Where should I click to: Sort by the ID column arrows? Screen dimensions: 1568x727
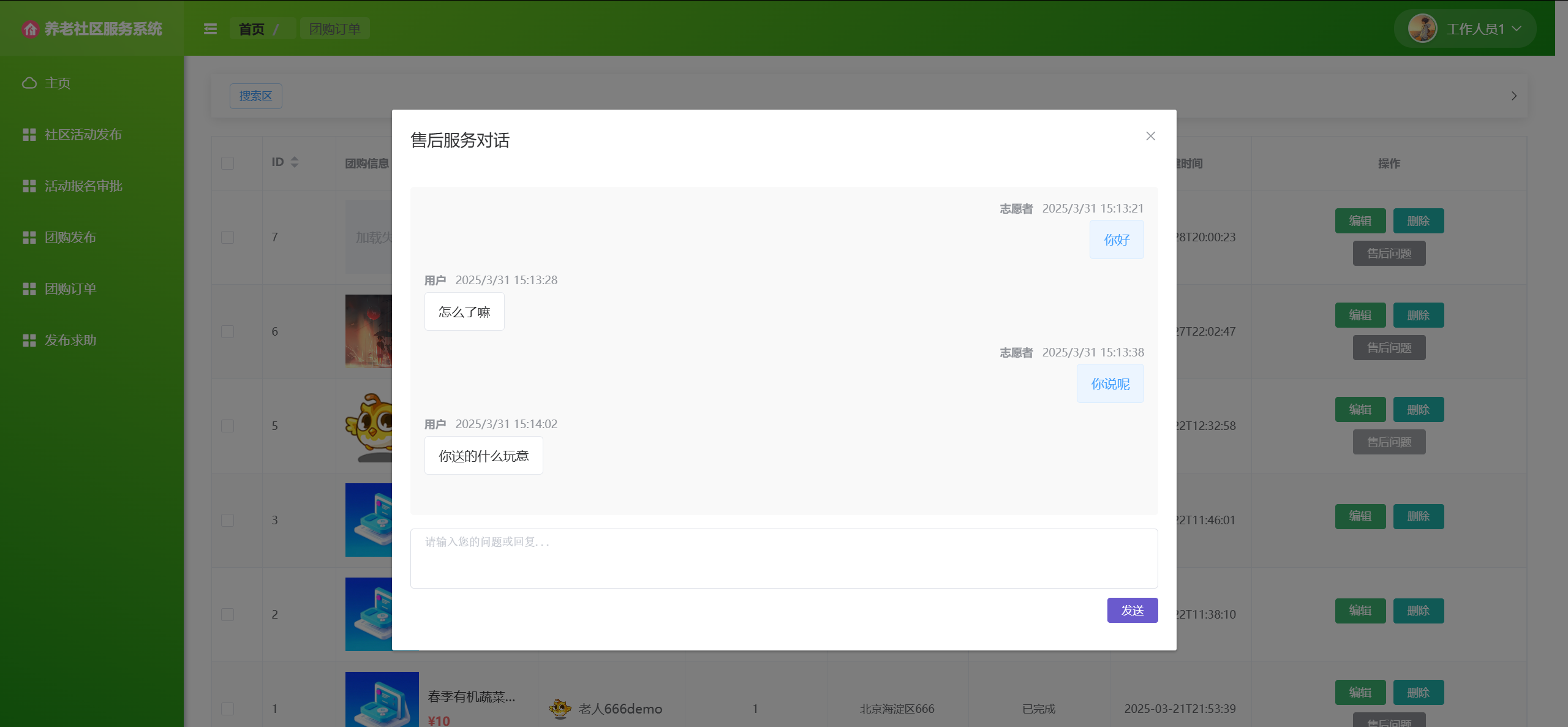pyautogui.click(x=295, y=162)
